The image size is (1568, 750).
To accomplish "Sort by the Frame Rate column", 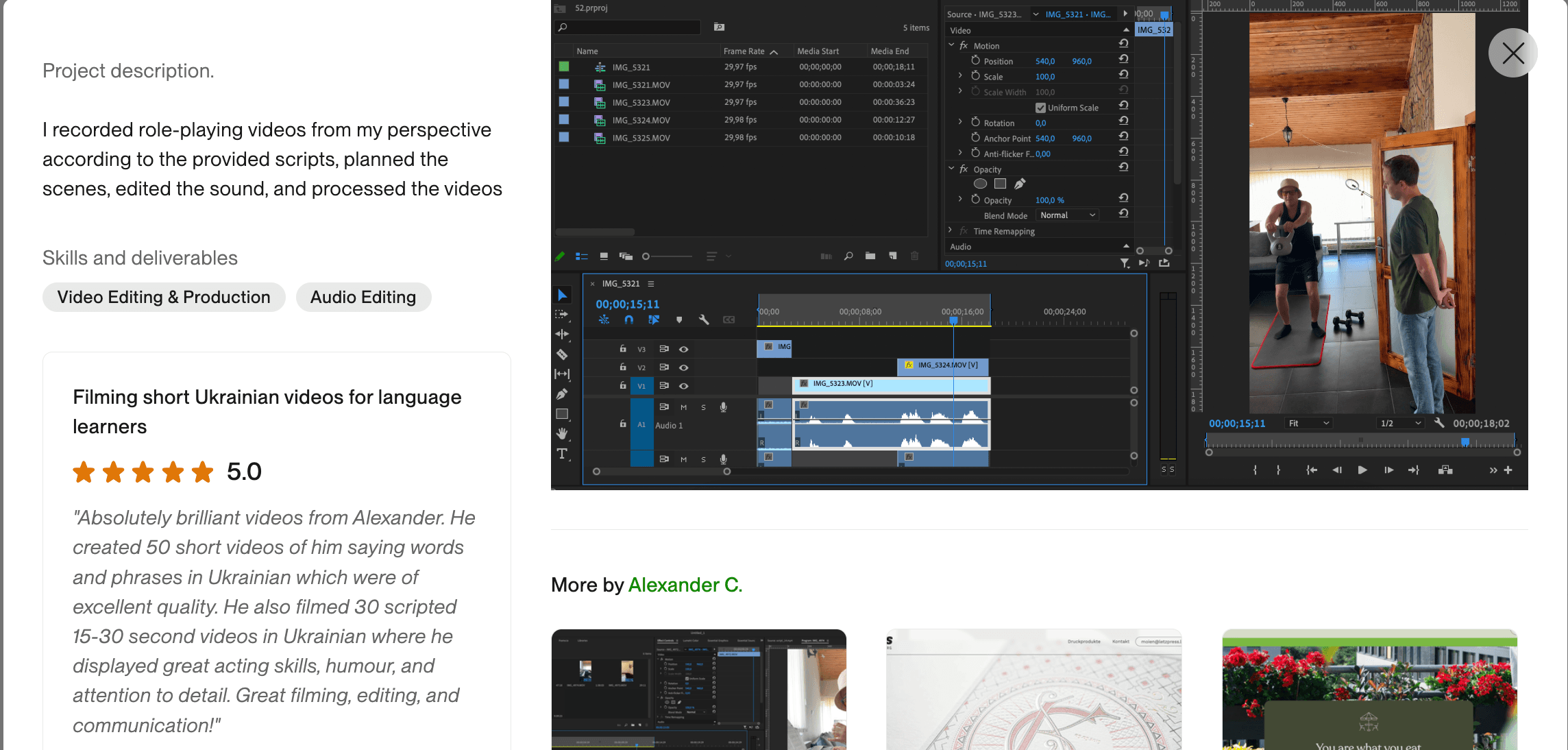I will click(744, 51).
